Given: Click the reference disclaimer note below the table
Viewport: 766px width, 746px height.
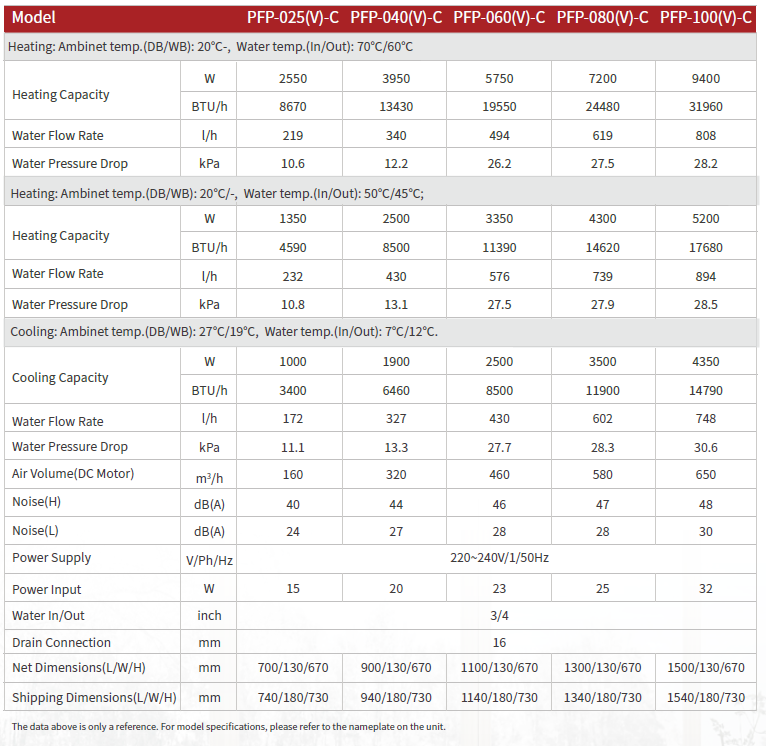Looking at the screenshot, I should (x=228, y=727).
